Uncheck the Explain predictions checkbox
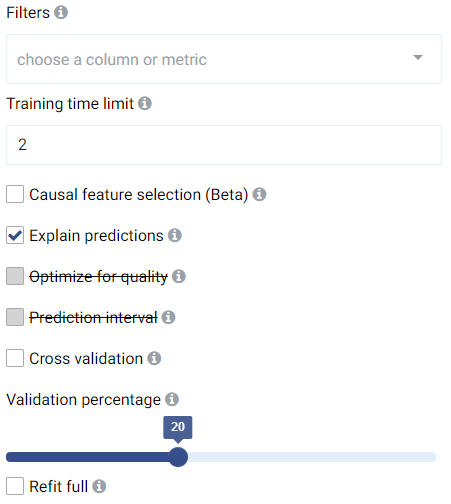Viewport: 451px width, 504px height. click(x=15, y=235)
